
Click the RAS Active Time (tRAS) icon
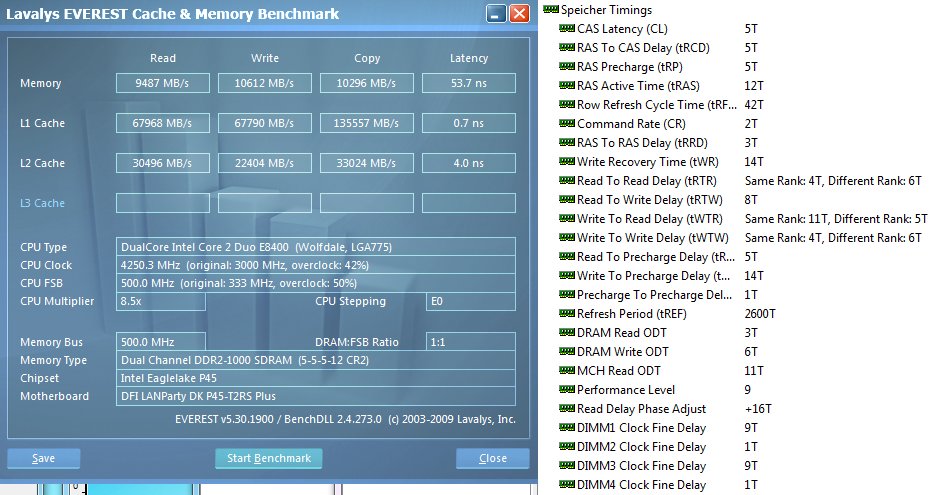(x=566, y=85)
